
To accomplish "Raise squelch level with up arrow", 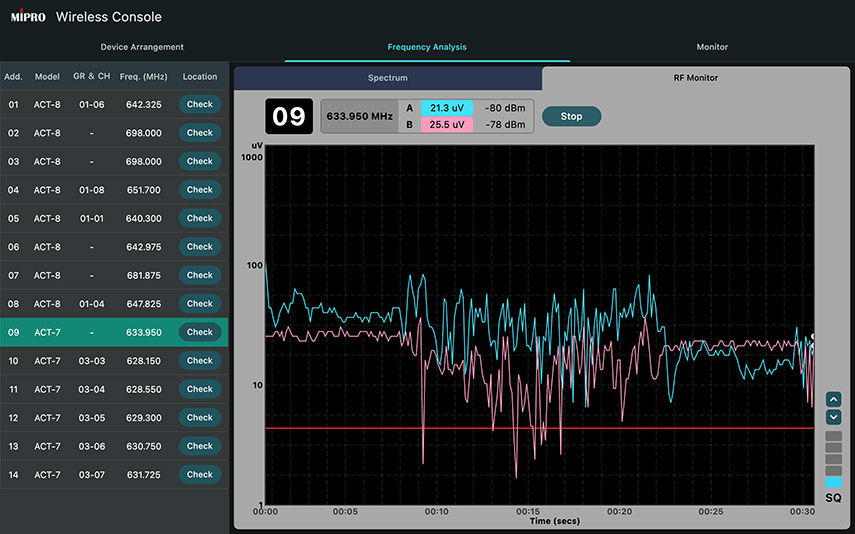I will pos(833,399).
